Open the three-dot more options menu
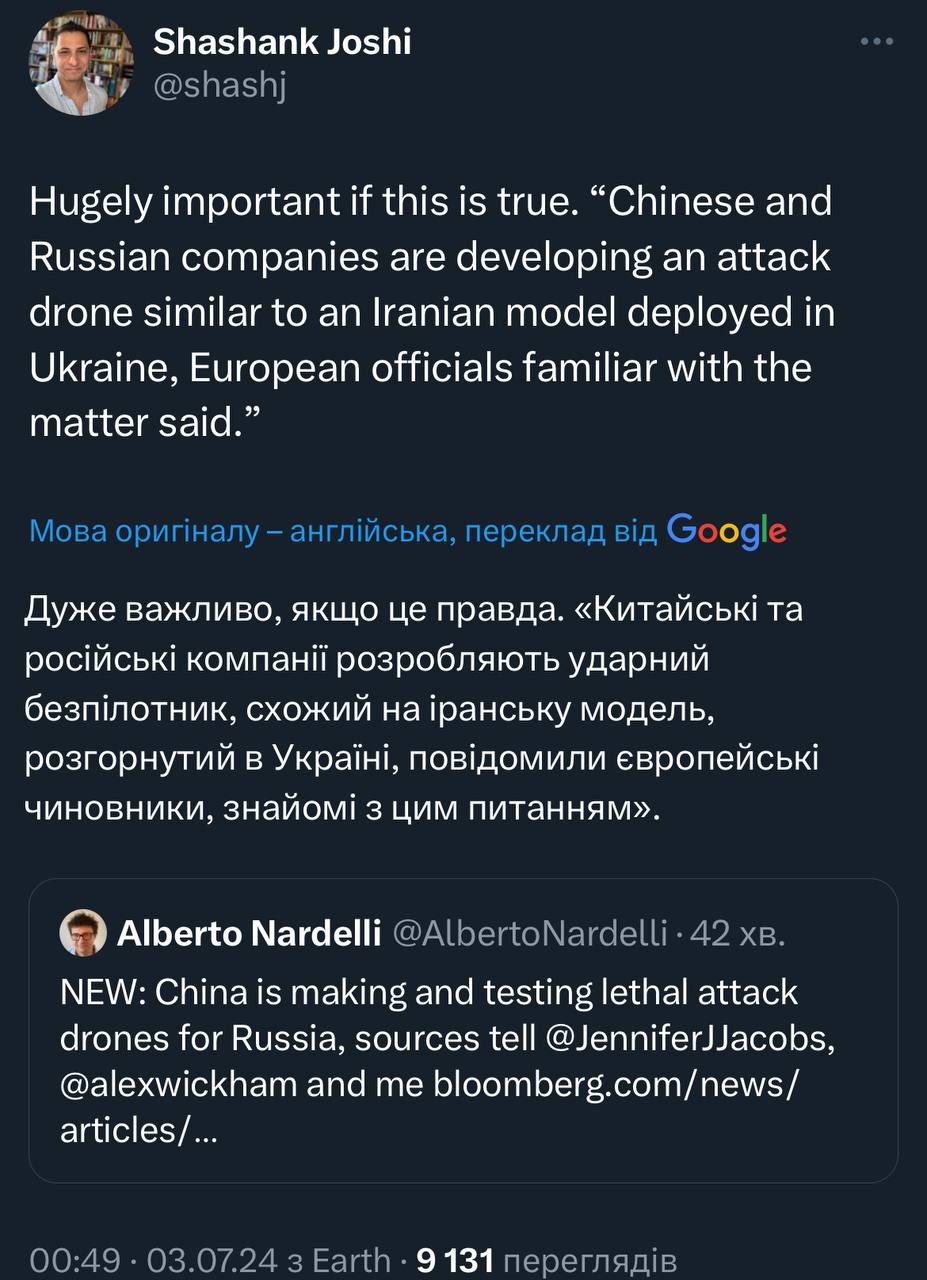 point(877,42)
